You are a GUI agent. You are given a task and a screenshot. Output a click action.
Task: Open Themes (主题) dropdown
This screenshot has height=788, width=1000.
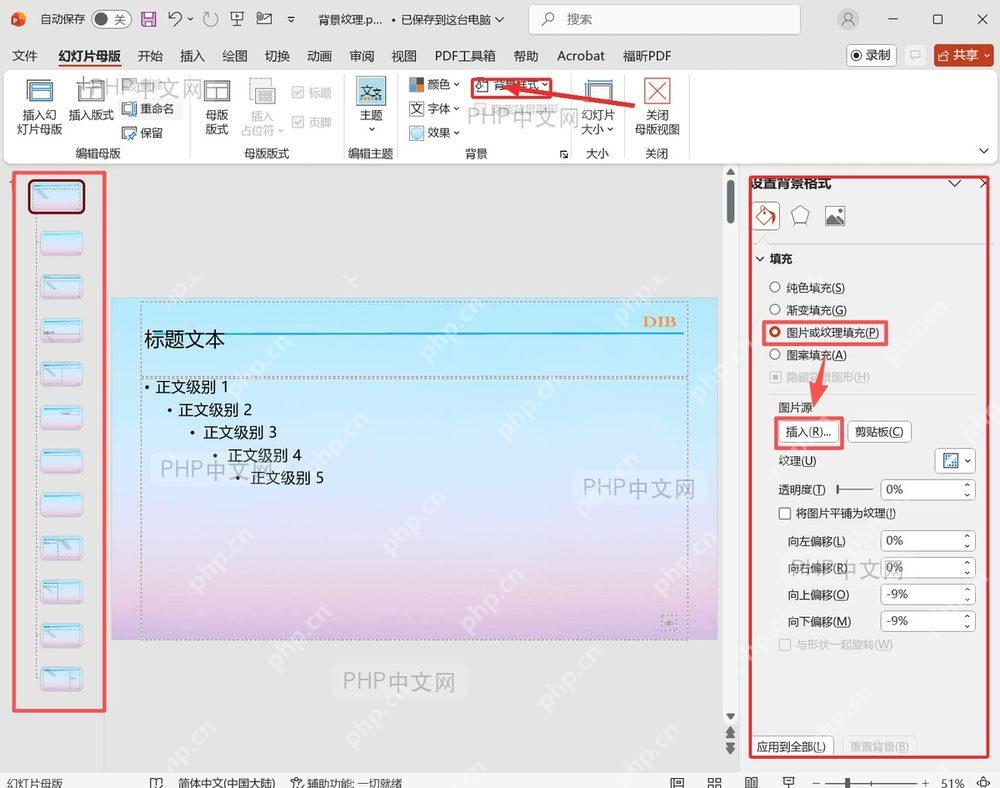371,106
